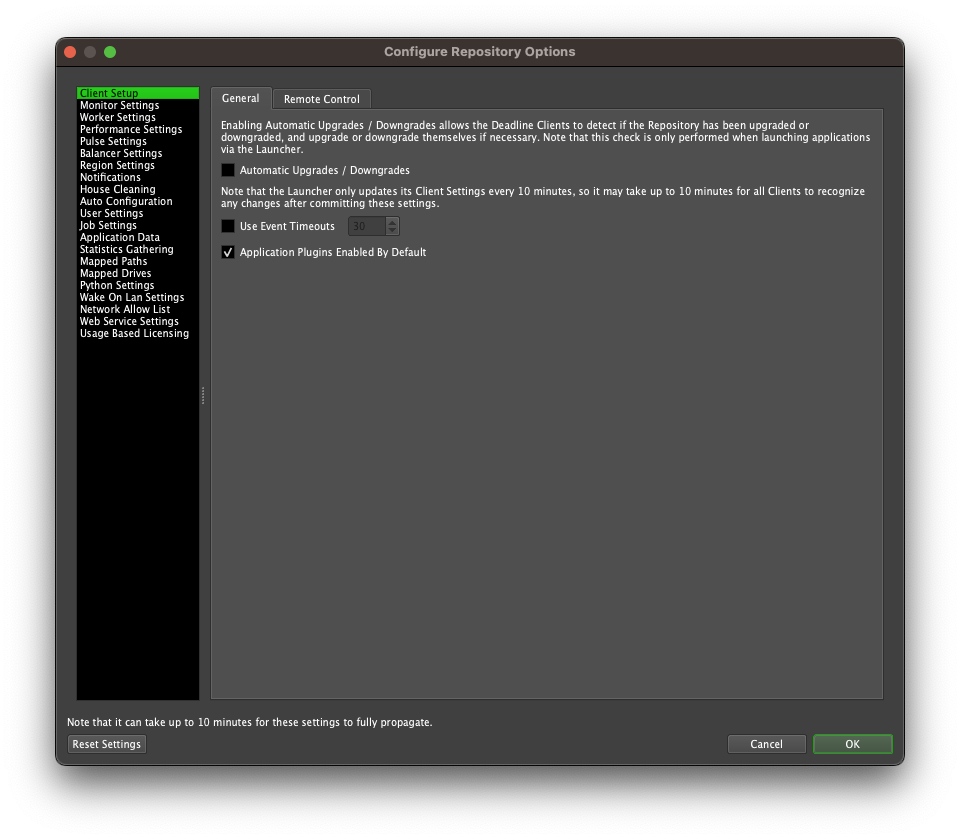The image size is (960, 839).
Task: Click the Cancel button
Action: pos(767,744)
